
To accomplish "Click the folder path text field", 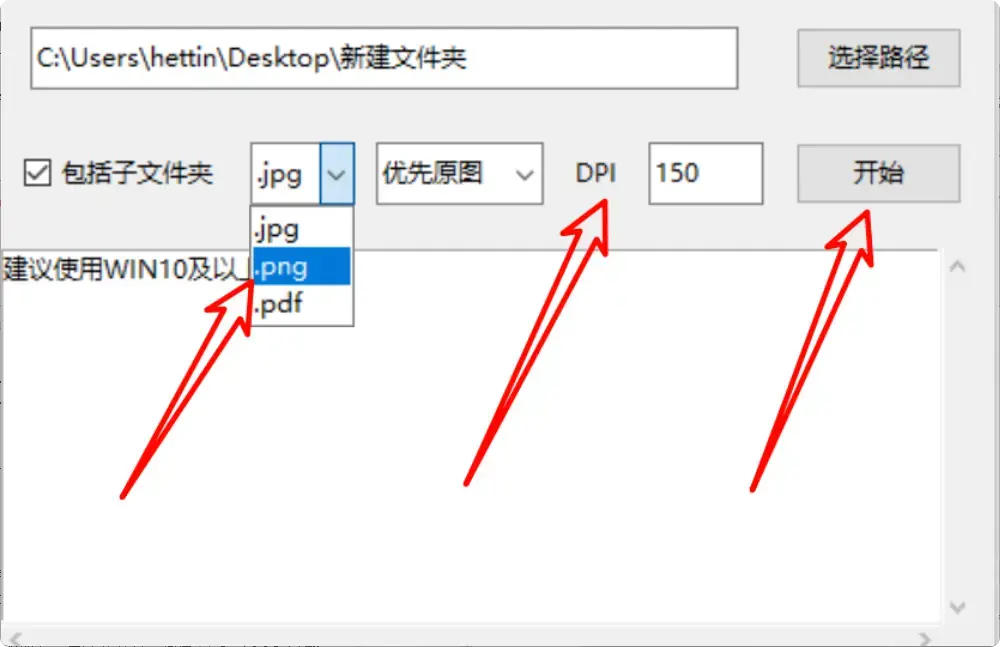I will click(384, 58).
